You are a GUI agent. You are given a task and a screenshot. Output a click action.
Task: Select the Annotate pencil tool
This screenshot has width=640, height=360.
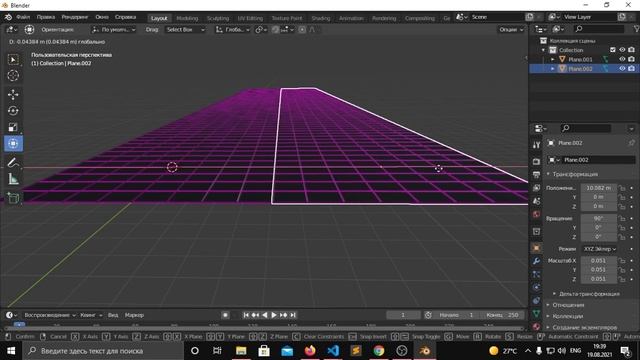13,162
